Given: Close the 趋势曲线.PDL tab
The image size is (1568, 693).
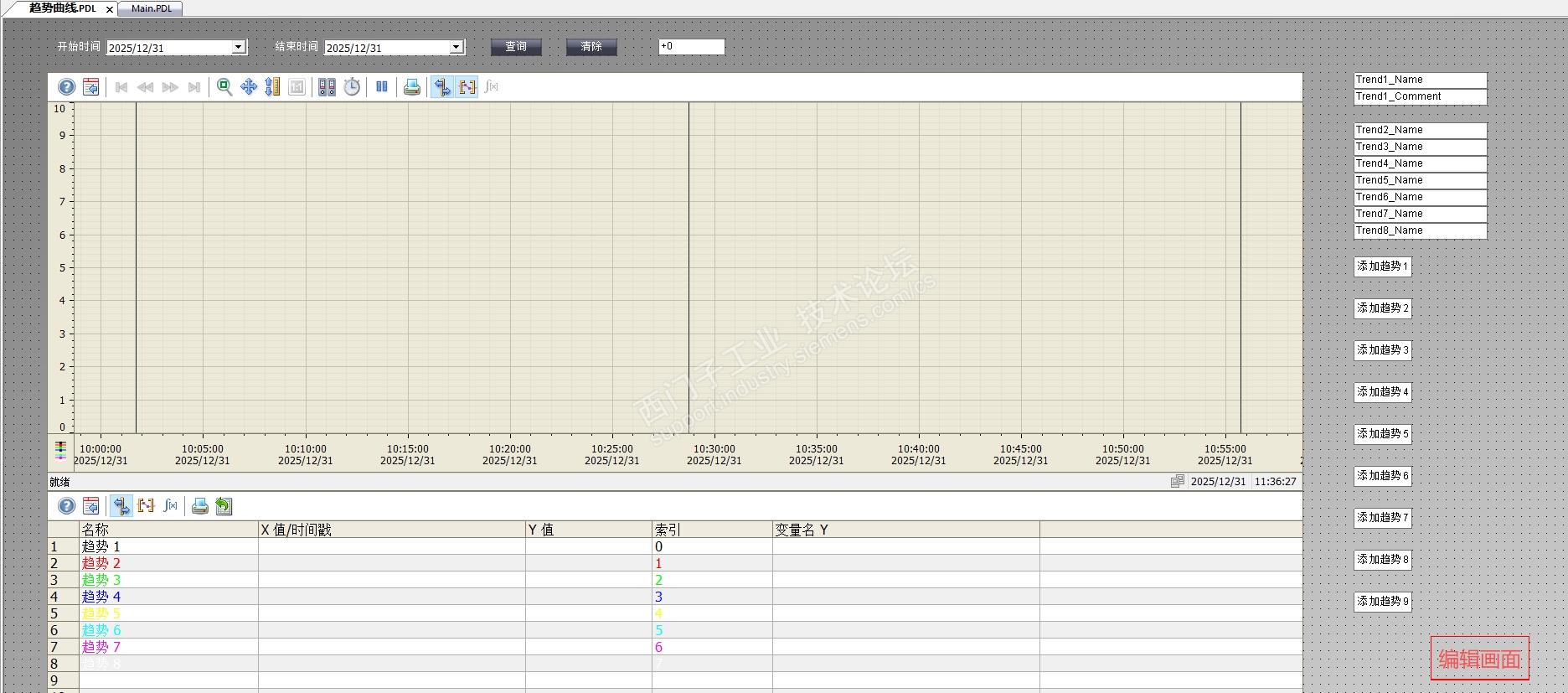Looking at the screenshot, I should click(x=110, y=9).
